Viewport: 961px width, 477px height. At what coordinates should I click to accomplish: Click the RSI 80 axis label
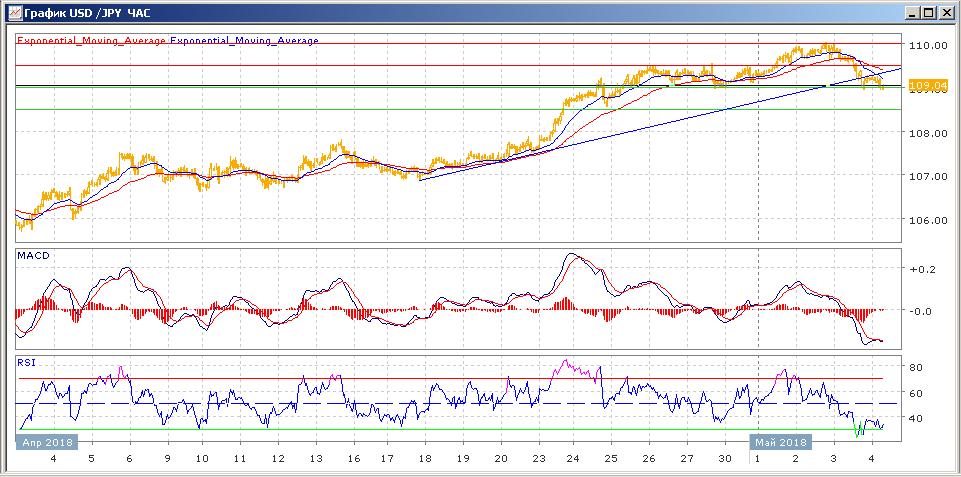(917, 367)
